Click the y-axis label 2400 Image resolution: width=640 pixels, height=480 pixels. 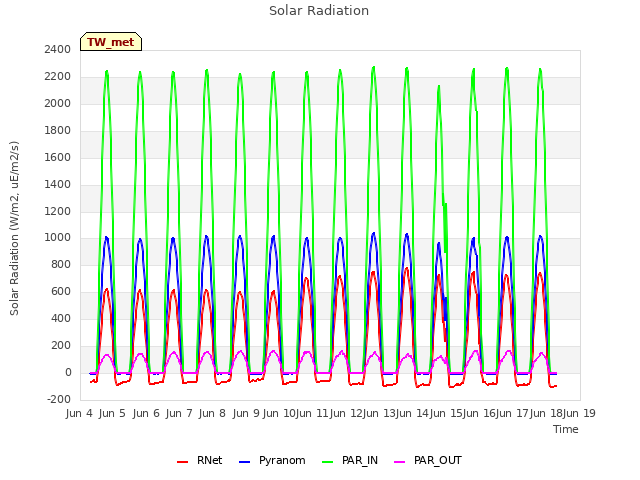(58, 49)
